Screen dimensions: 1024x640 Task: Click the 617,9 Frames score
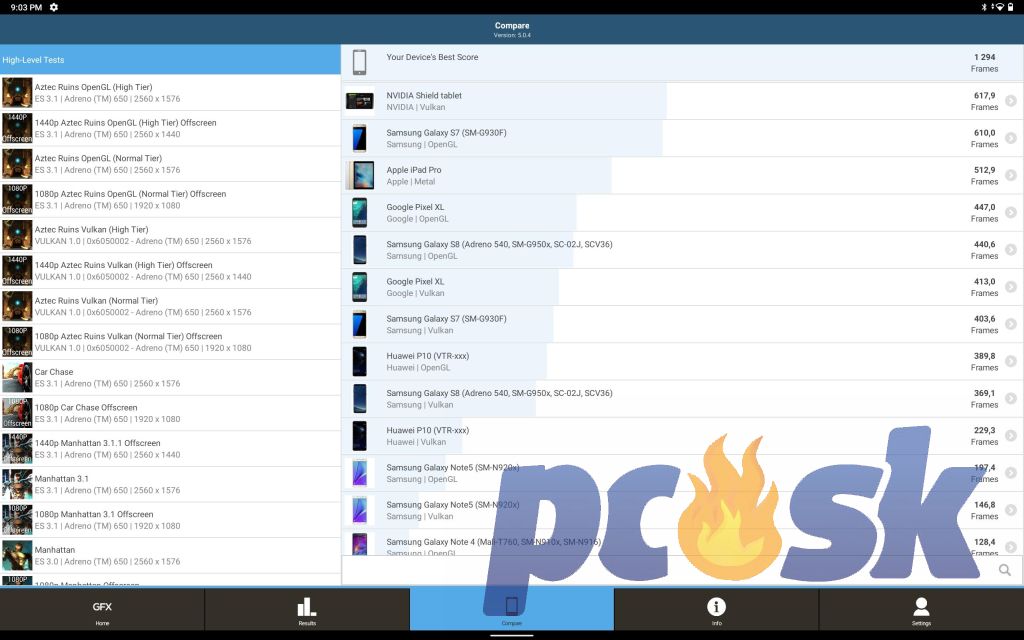coord(984,101)
